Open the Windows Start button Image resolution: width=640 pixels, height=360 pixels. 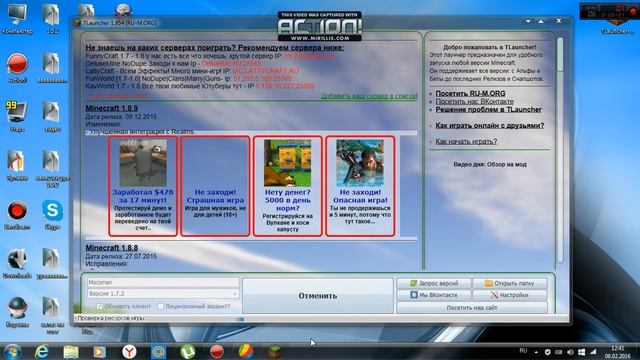[x=13, y=351]
